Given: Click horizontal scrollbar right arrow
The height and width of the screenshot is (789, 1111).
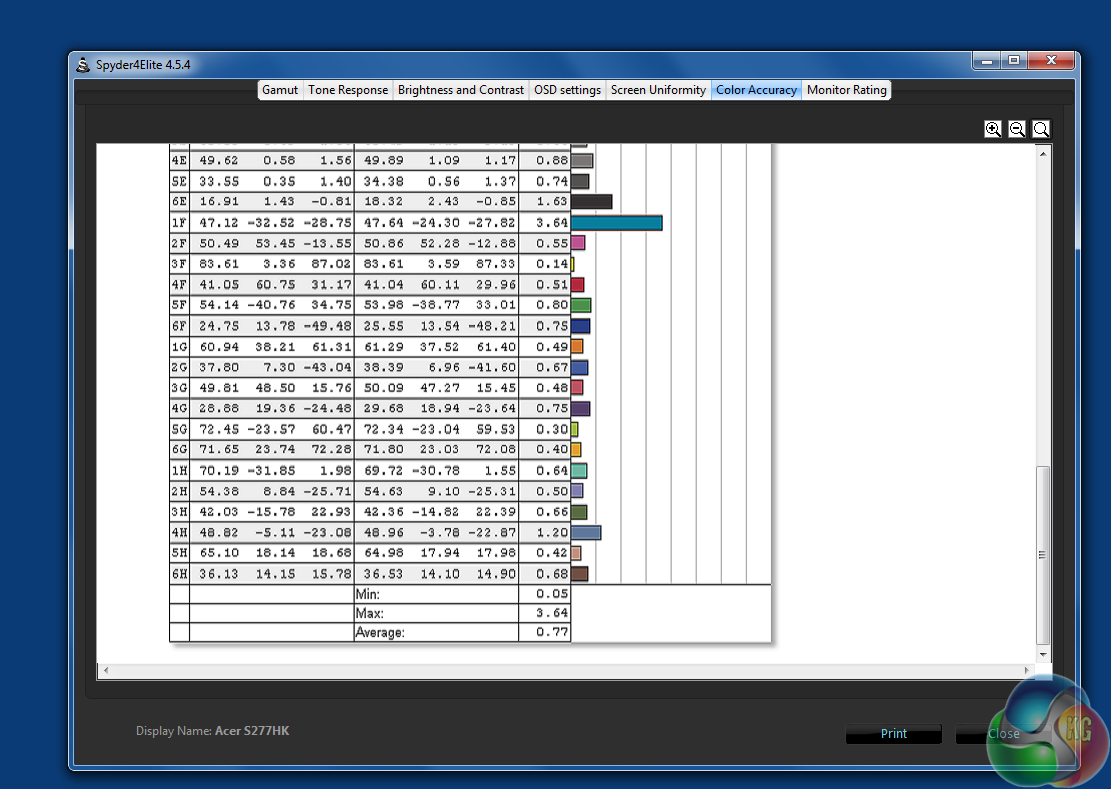Looking at the screenshot, I should point(1027,670).
